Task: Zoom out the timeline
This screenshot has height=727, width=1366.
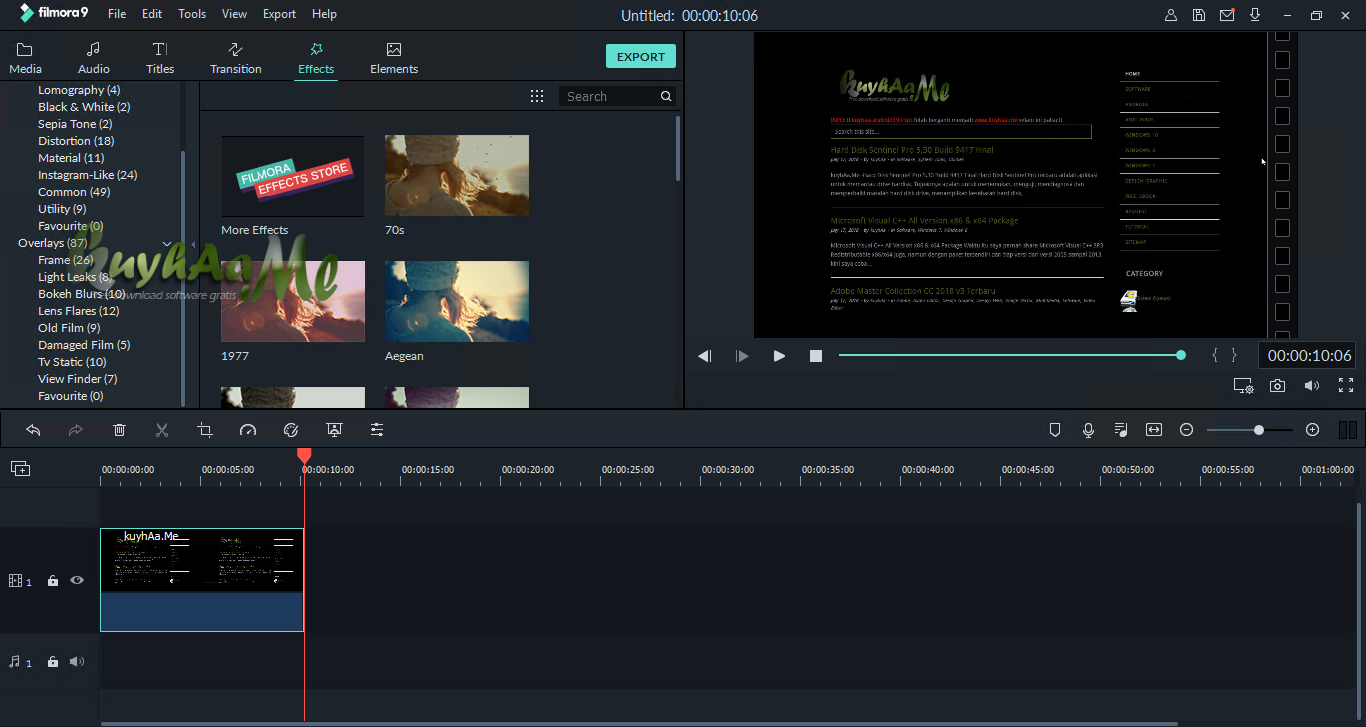Action: [x=1187, y=430]
